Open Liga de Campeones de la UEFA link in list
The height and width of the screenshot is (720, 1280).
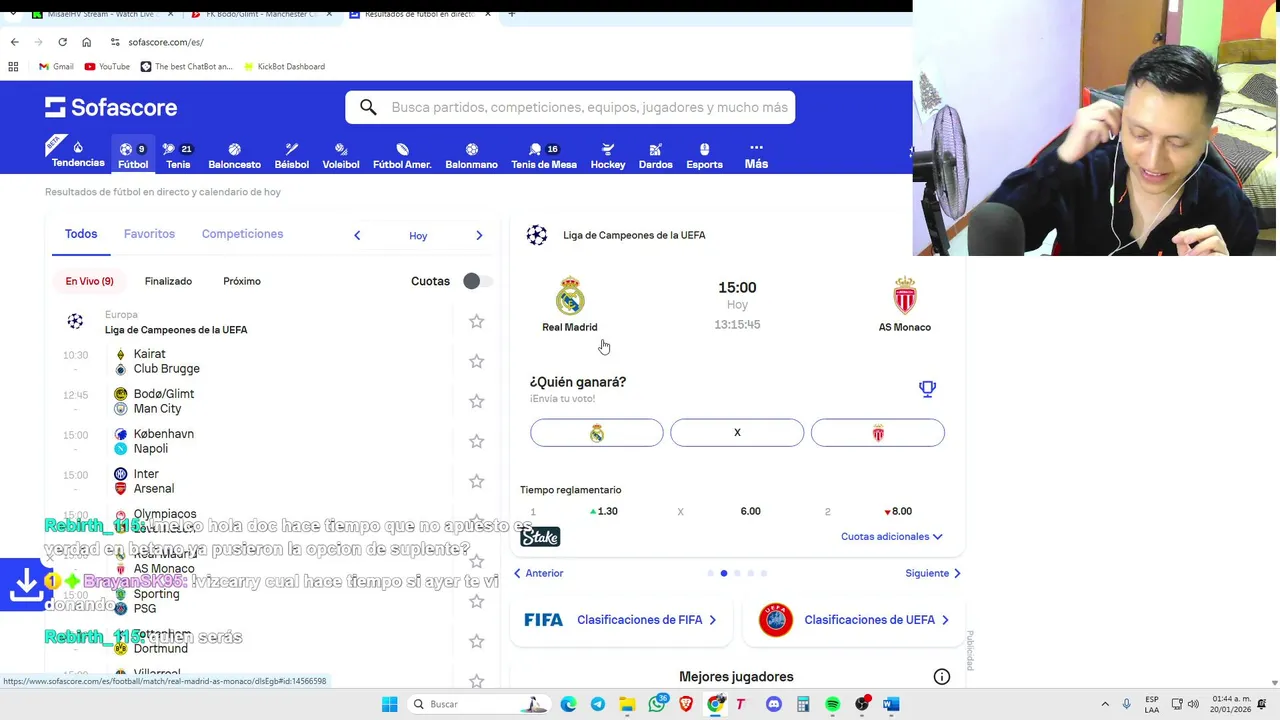click(x=176, y=329)
